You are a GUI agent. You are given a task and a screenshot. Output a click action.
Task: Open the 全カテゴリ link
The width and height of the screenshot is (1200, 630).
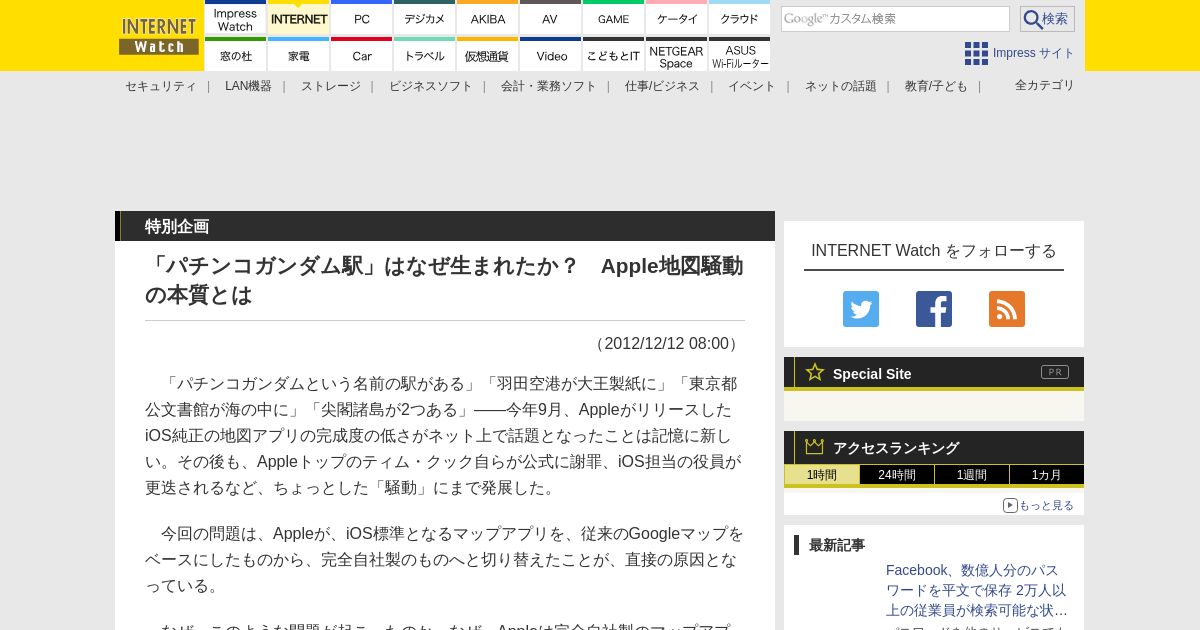[1045, 85]
